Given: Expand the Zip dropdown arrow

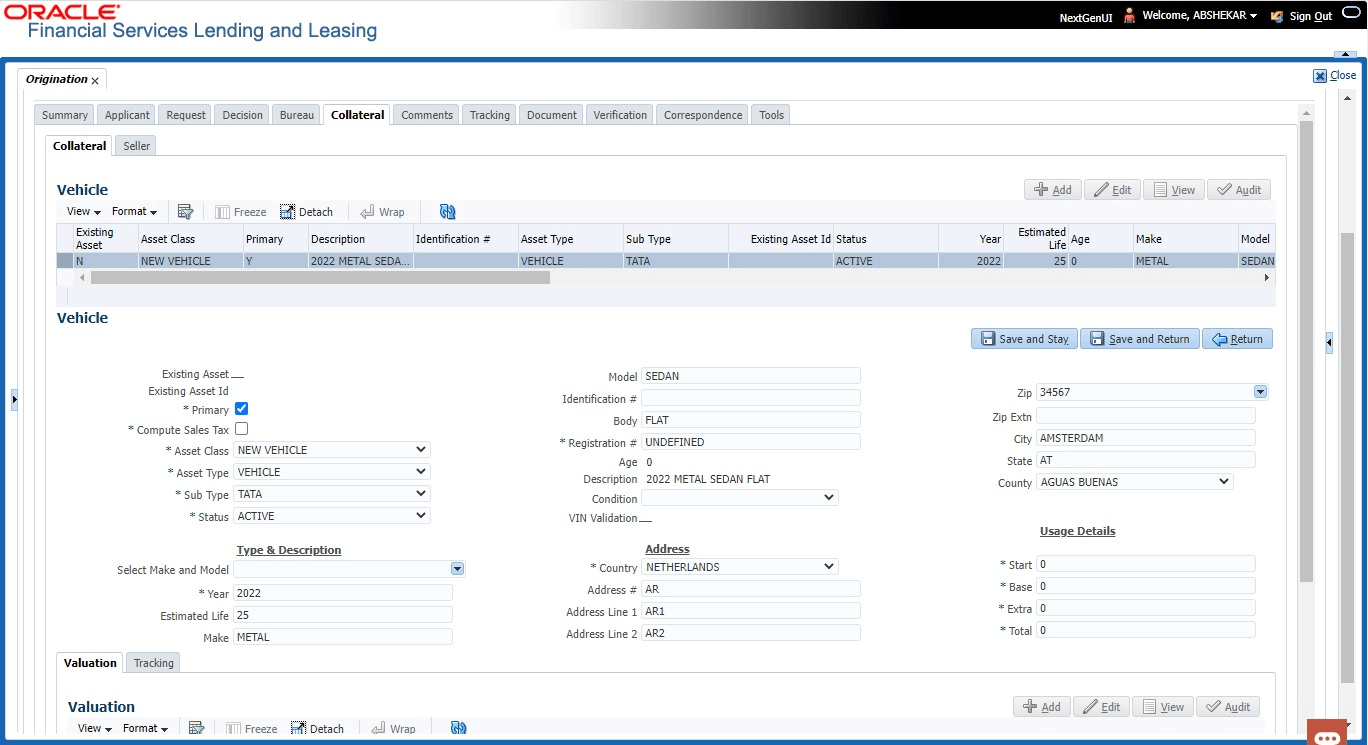Looking at the screenshot, I should coord(1260,392).
